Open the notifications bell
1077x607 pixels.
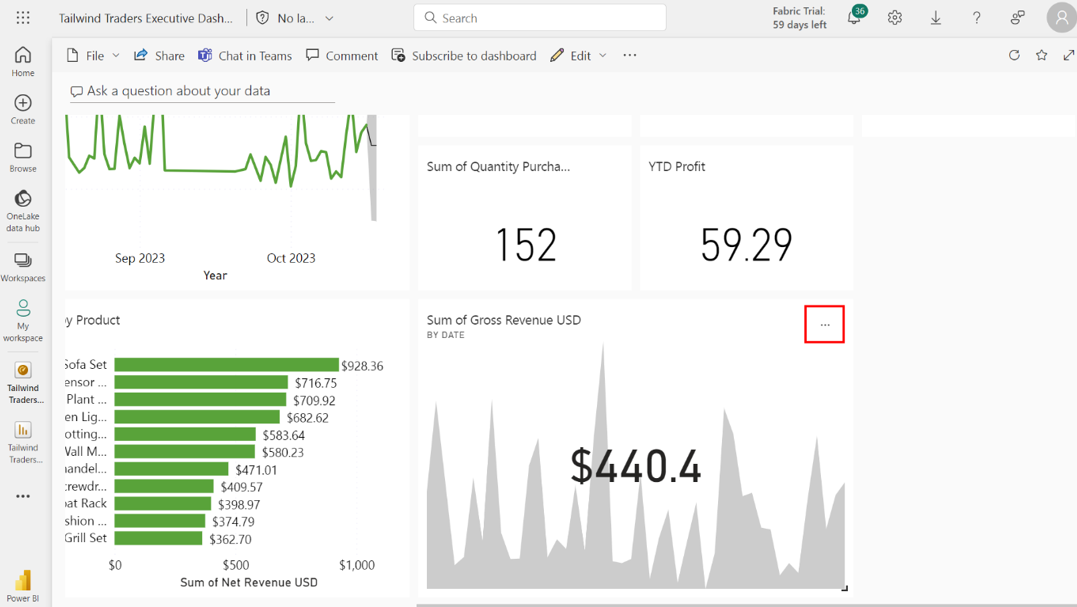pyautogui.click(x=854, y=18)
